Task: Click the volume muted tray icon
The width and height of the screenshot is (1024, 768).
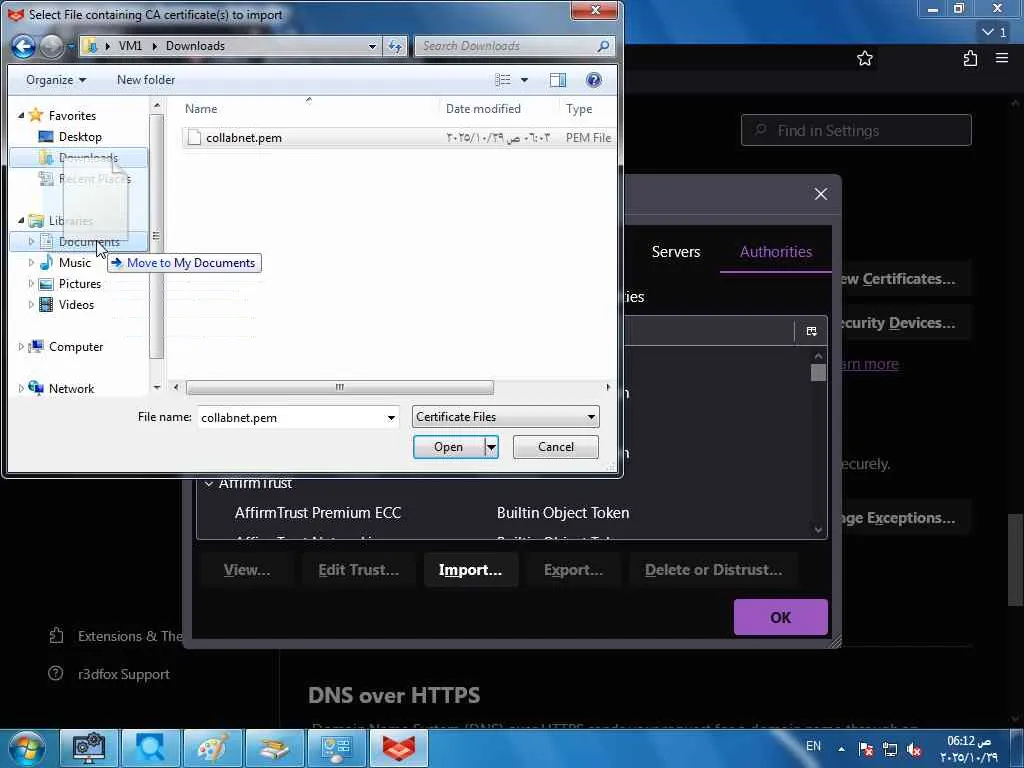Action: [914, 750]
